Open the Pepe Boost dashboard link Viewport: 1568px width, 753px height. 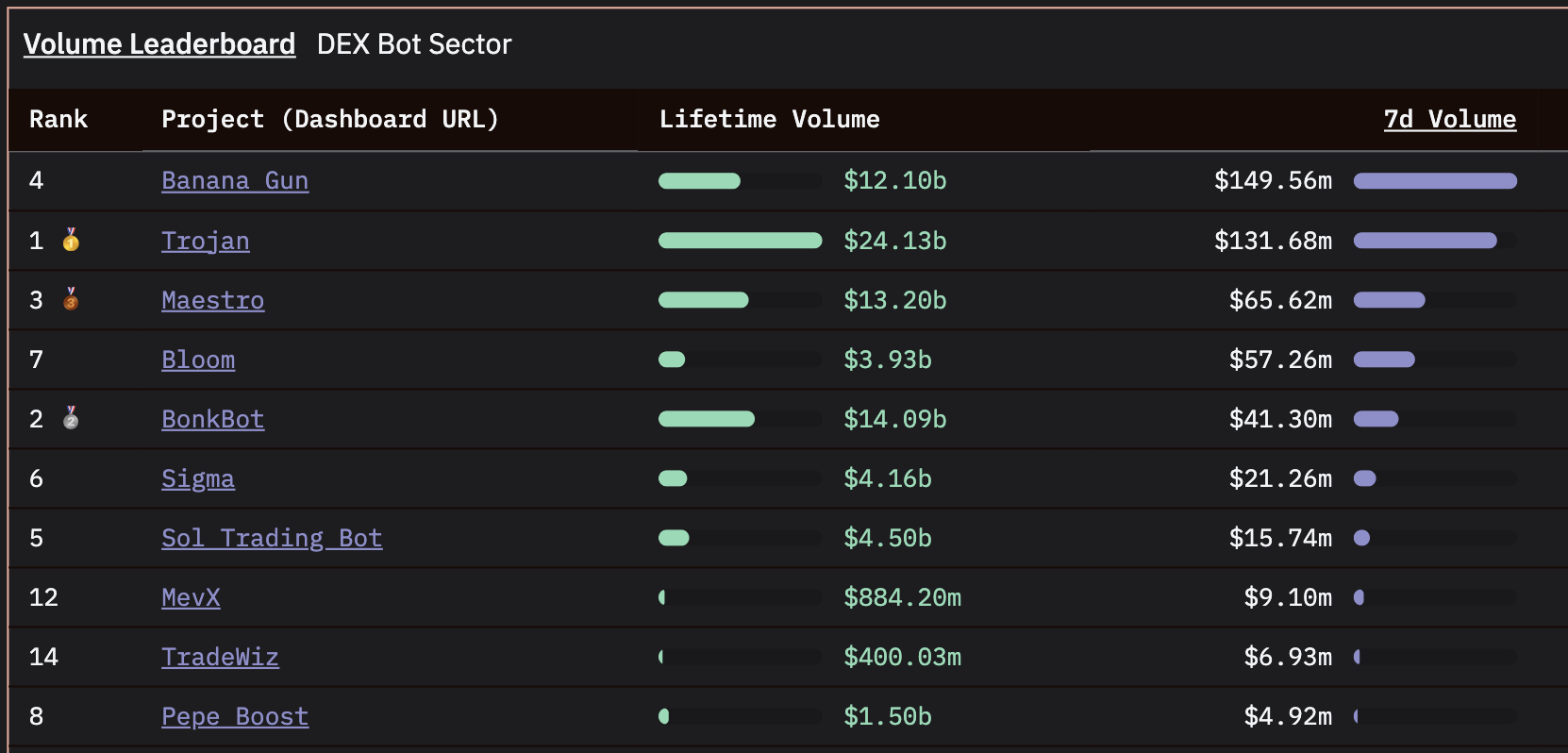pos(235,716)
